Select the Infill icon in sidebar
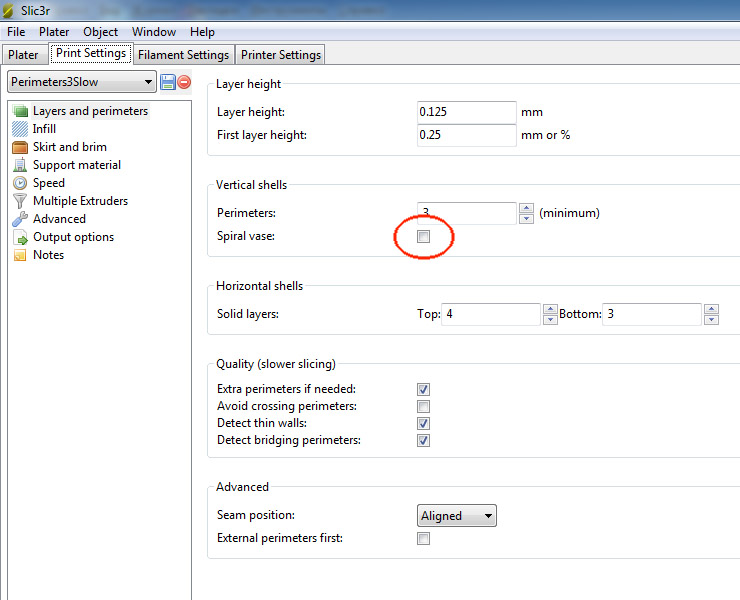This screenshot has width=740, height=600. pos(20,129)
